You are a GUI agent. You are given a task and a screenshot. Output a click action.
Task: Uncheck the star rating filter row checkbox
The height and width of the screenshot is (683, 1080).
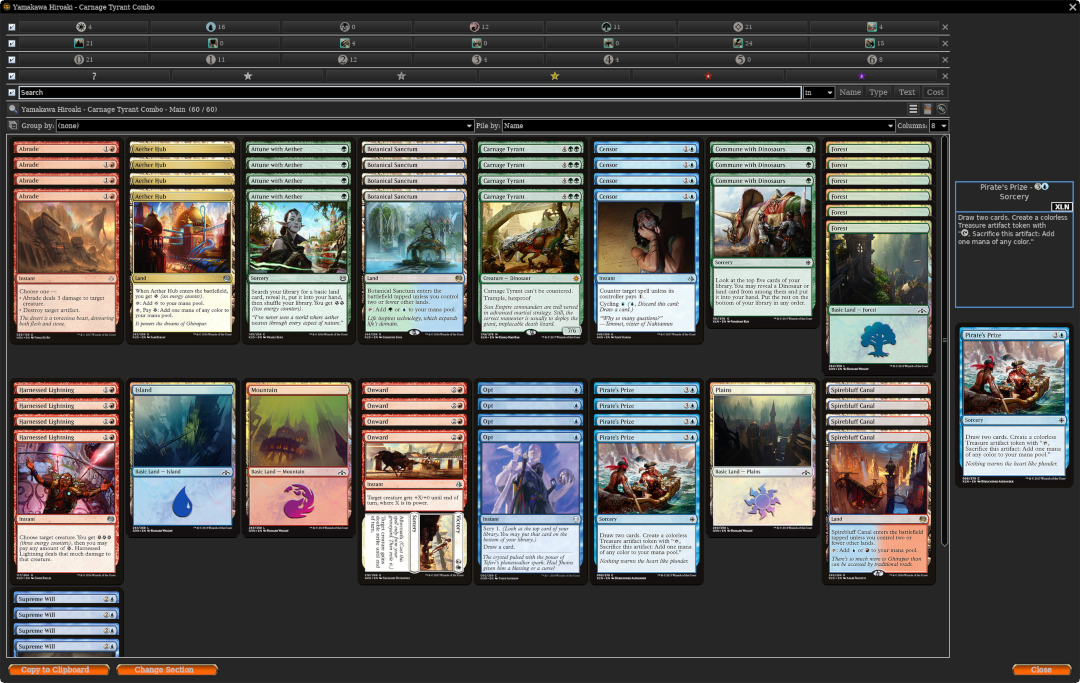(x=12, y=76)
